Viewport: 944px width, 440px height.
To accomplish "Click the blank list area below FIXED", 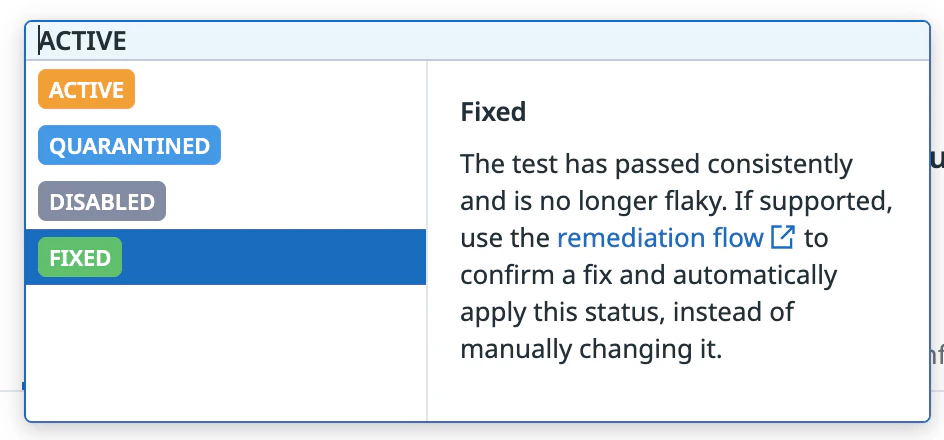I will (x=225, y=350).
